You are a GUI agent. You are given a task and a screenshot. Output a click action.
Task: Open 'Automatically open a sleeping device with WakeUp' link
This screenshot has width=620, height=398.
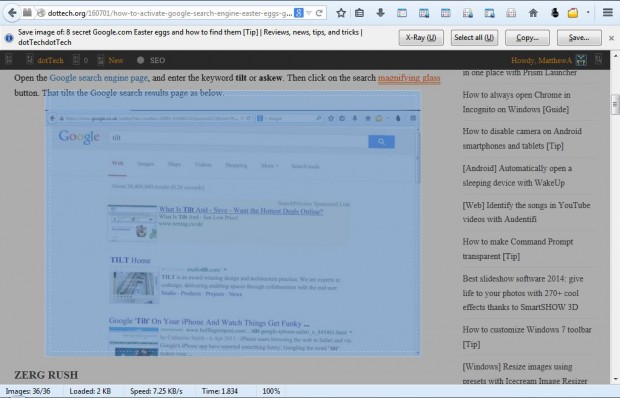(x=517, y=175)
